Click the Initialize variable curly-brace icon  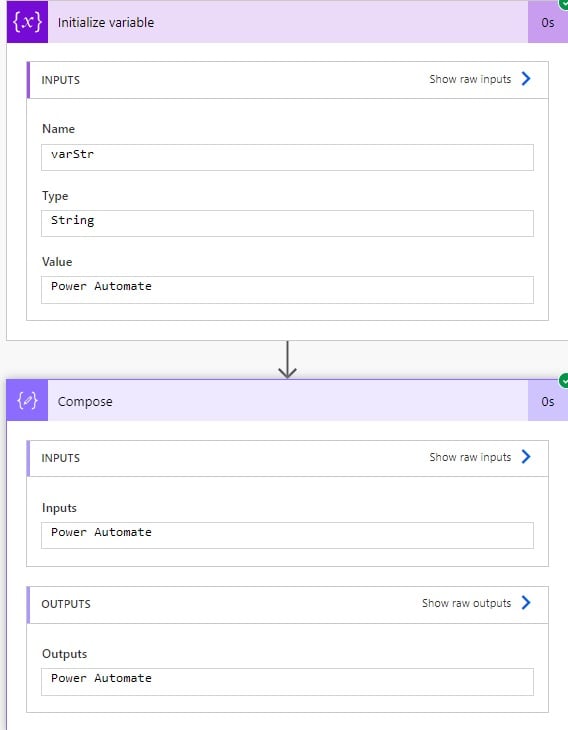(x=27, y=22)
